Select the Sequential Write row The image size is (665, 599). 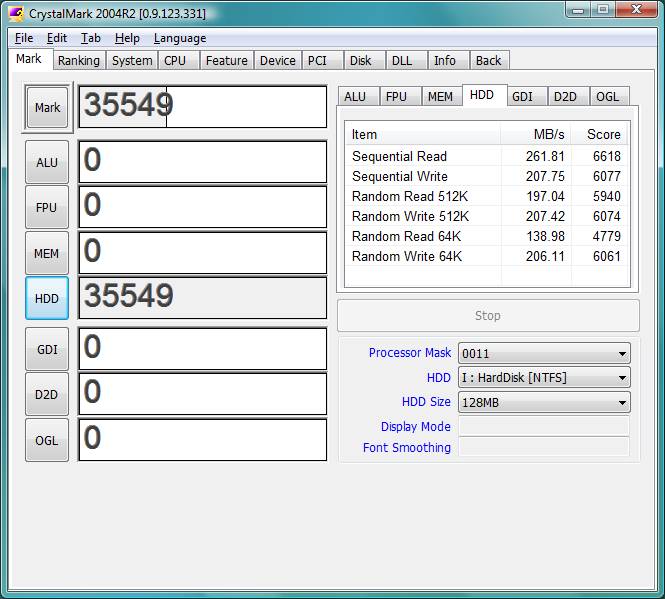487,176
